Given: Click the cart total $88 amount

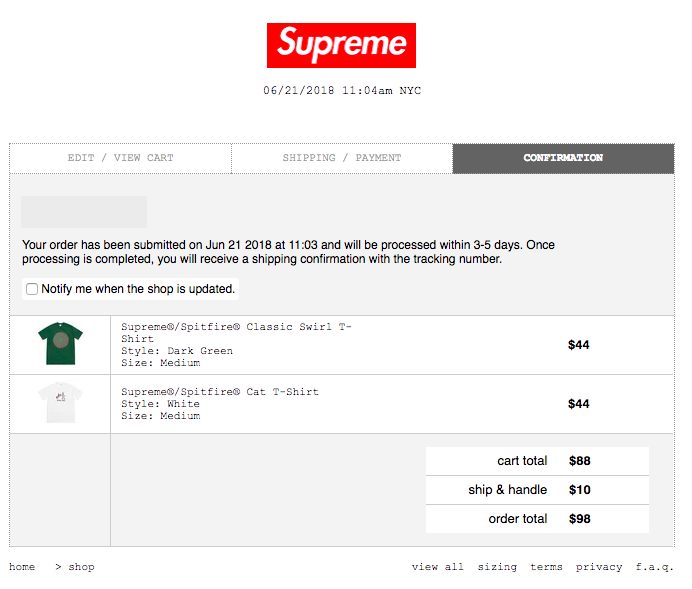Looking at the screenshot, I should tap(579, 461).
